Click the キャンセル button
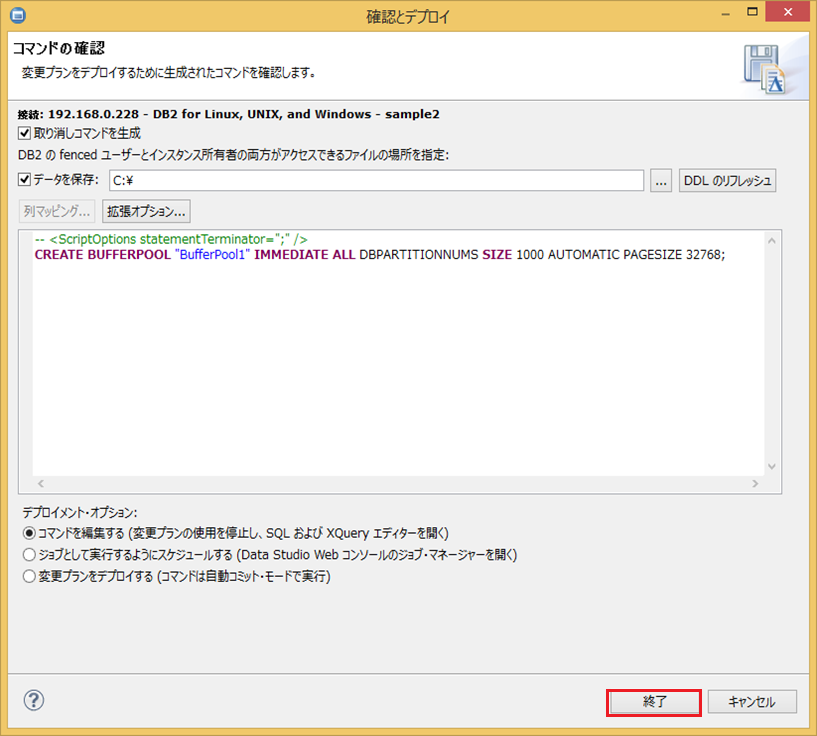 point(752,703)
